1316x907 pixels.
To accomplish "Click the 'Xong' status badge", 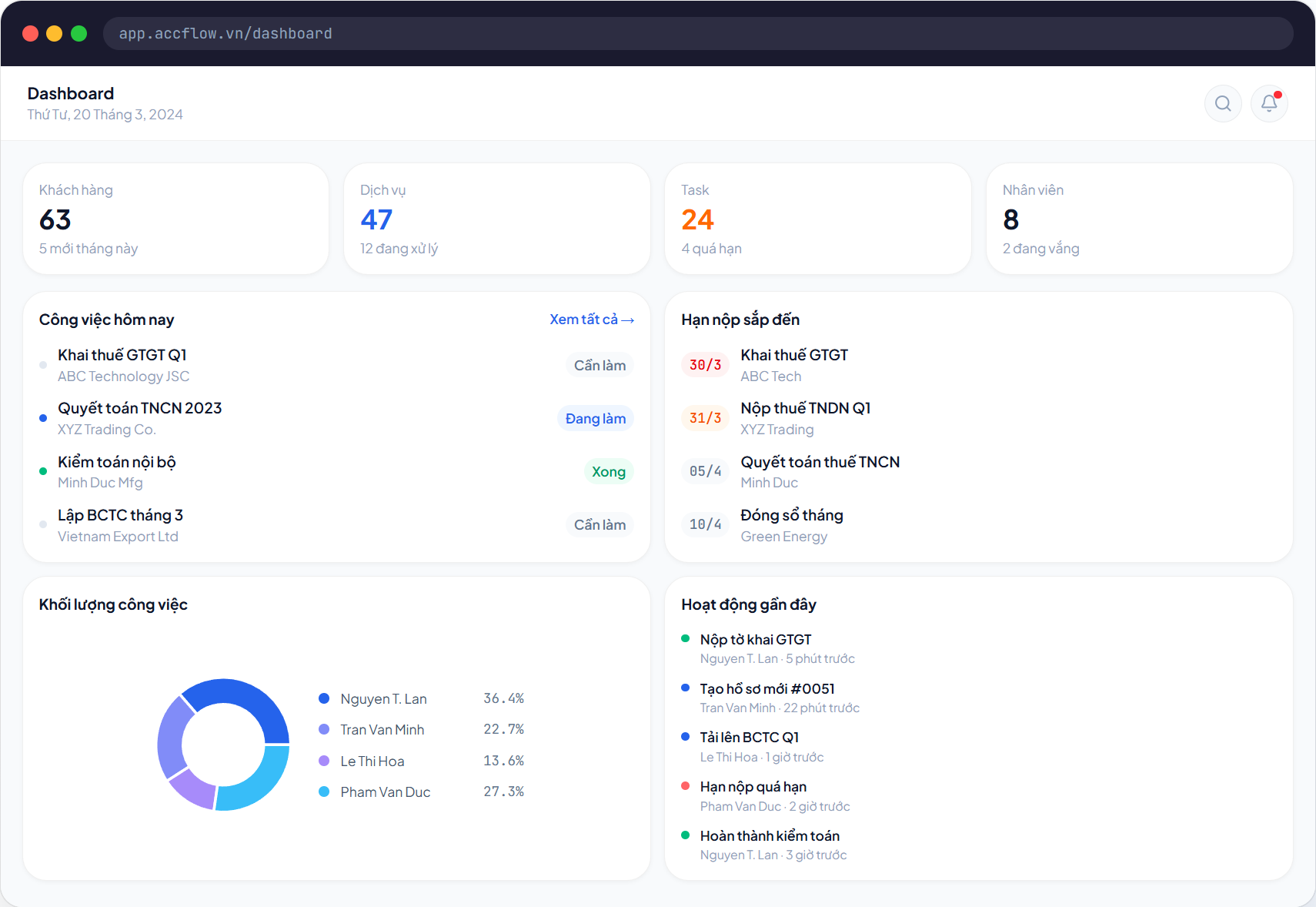I will pos(609,471).
